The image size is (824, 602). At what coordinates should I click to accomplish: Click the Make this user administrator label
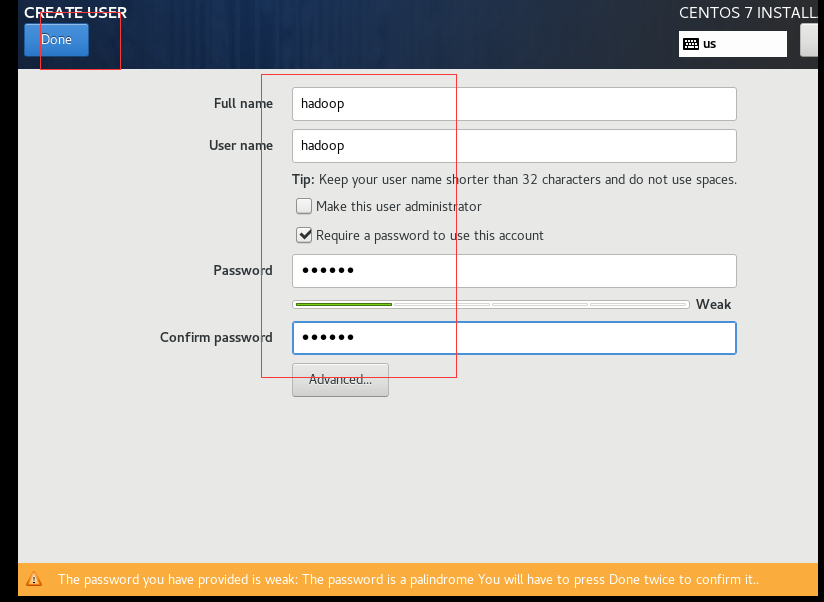(x=398, y=206)
